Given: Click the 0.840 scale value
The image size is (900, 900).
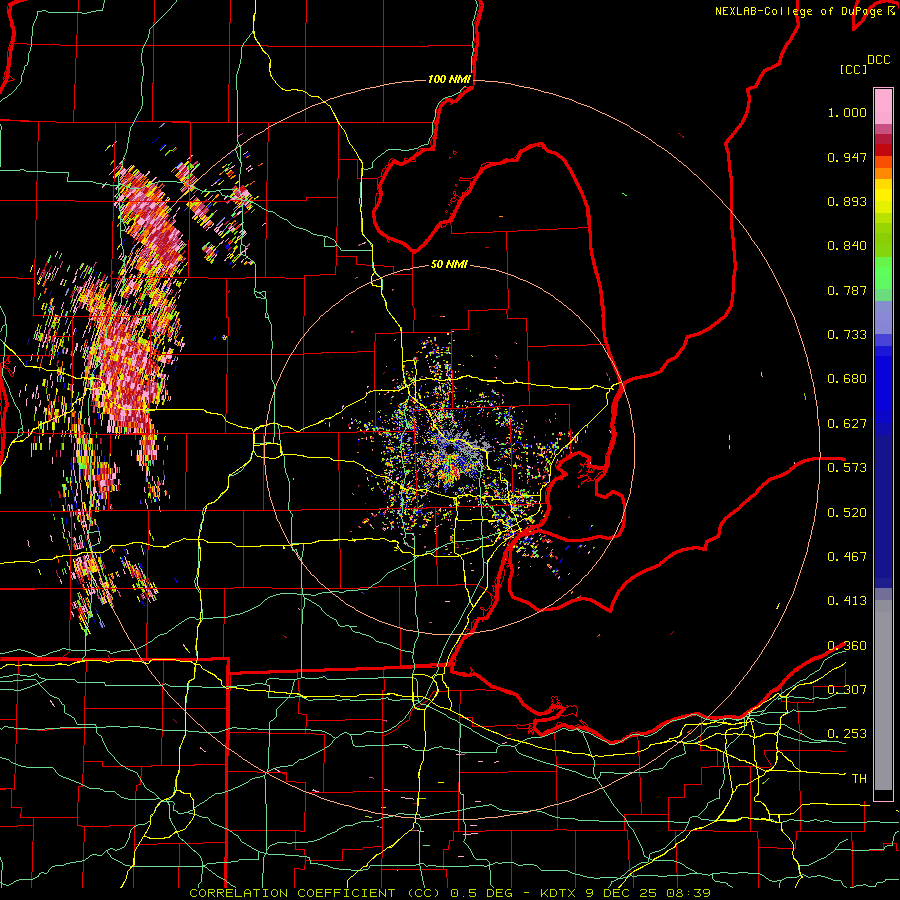Looking at the screenshot, I should click(x=847, y=246).
